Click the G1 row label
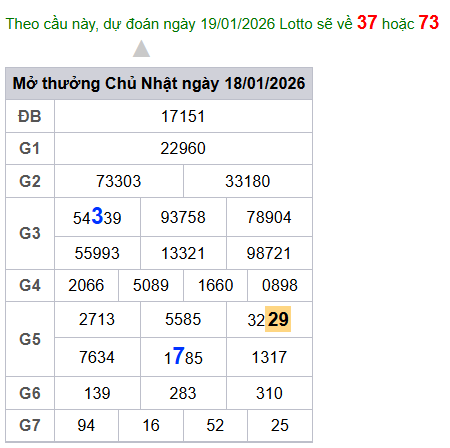 [30, 149]
